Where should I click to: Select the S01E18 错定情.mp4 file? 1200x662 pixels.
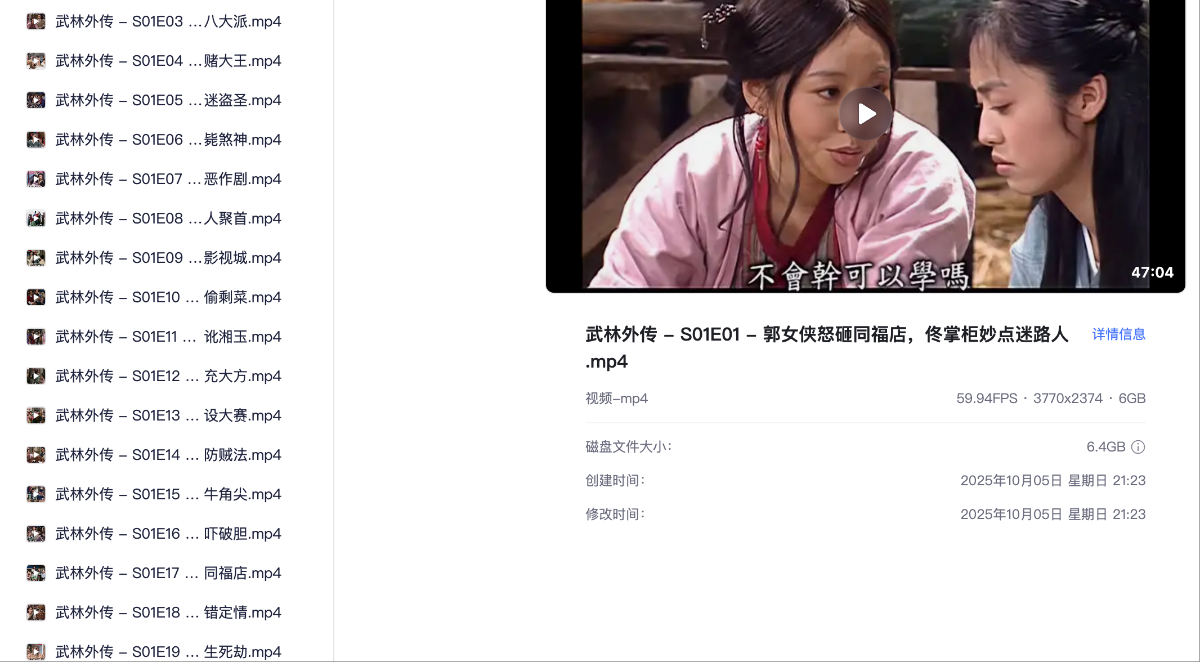click(168, 612)
